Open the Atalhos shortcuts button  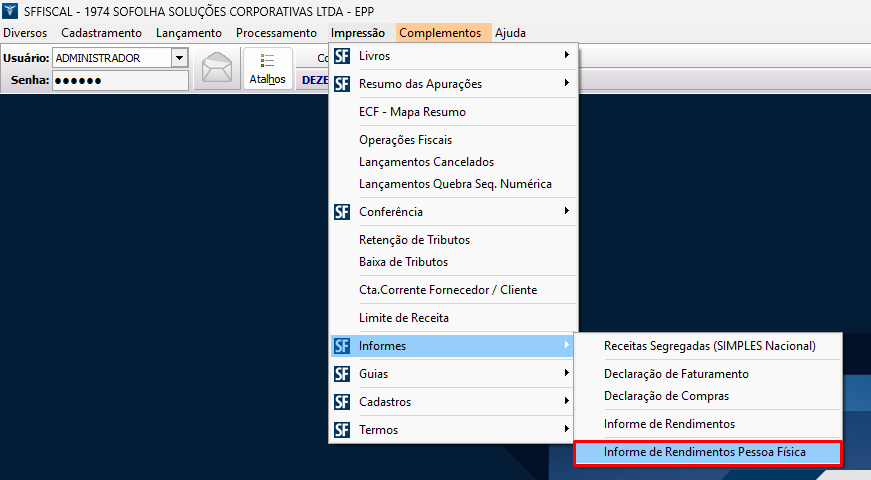point(267,69)
